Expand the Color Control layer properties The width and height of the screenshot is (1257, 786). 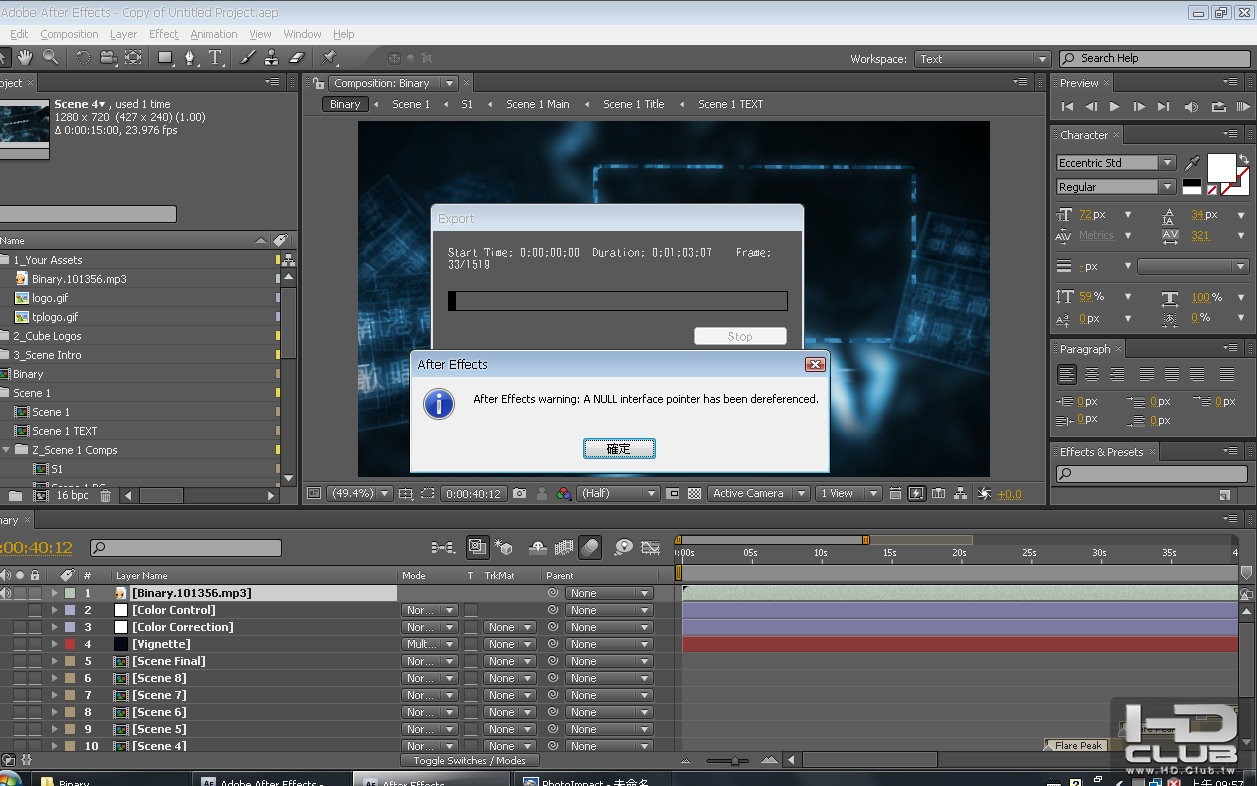pyautogui.click(x=55, y=610)
